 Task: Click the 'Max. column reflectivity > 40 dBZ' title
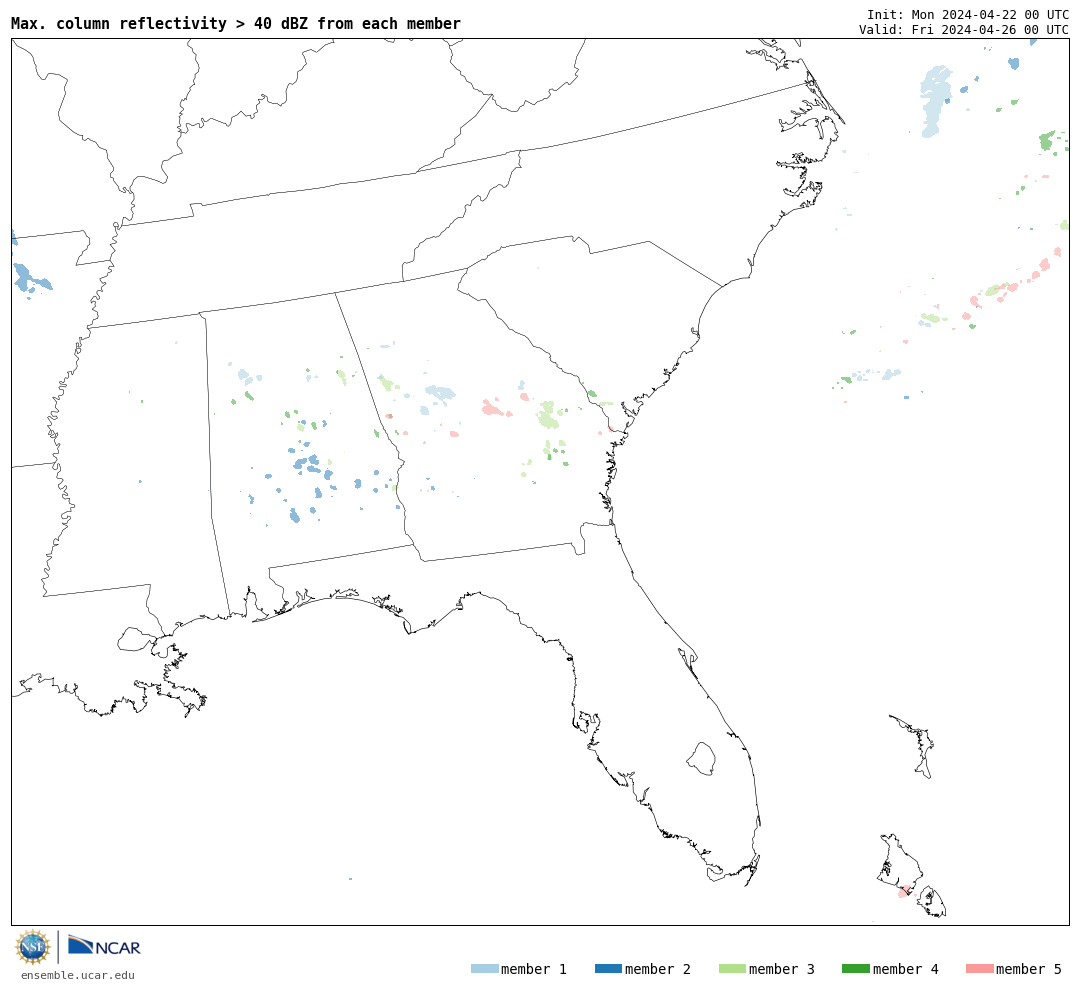pyautogui.click(x=236, y=23)
